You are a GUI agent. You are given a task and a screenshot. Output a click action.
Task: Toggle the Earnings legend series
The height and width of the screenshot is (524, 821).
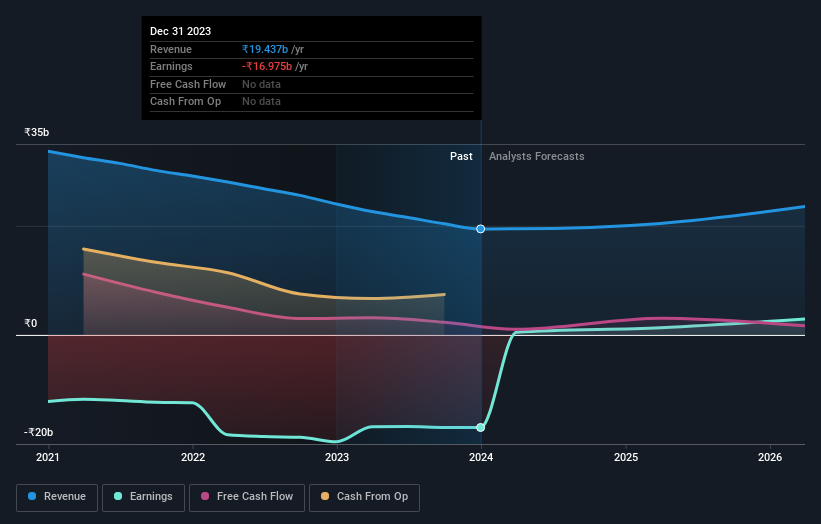pos(143,497)
